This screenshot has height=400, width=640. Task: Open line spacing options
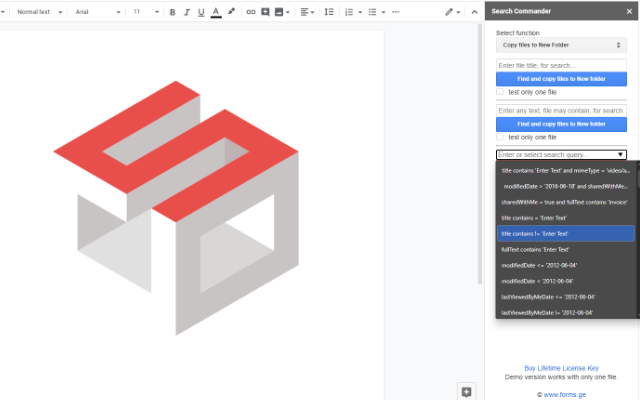point(329,12)
